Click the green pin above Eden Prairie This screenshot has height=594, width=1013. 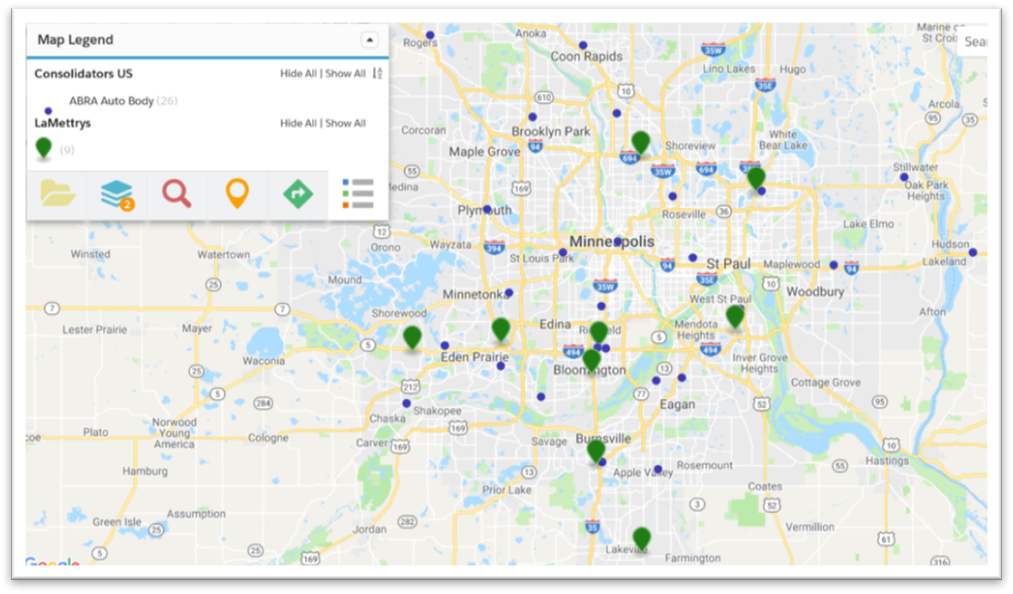501,329
